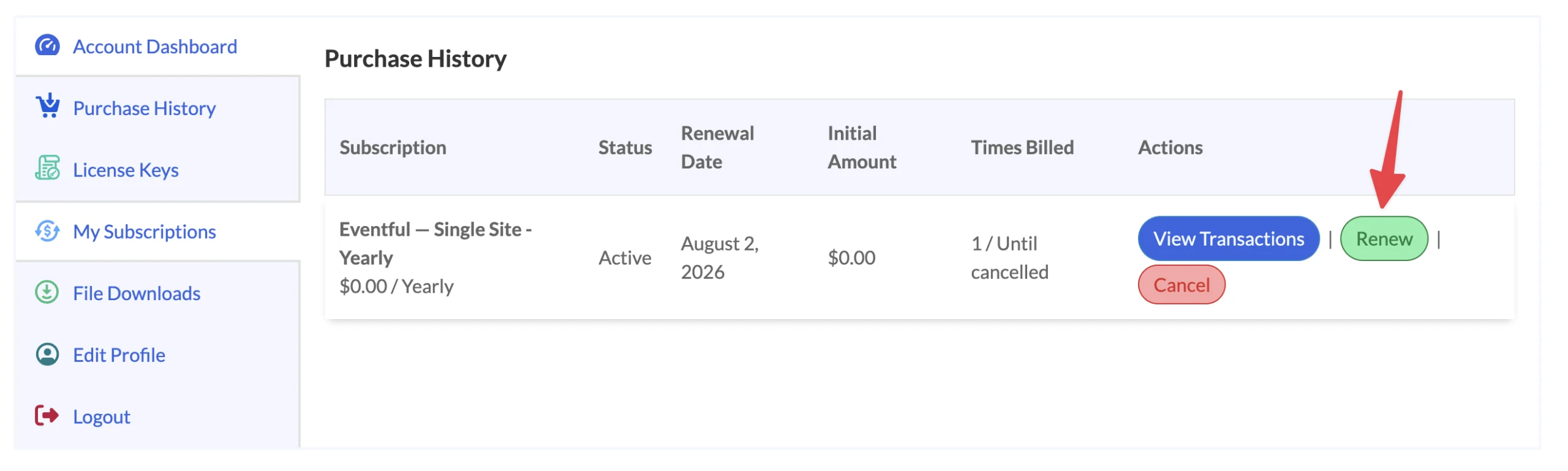
Task: Click the License Keys document icon
Action: 47,168
